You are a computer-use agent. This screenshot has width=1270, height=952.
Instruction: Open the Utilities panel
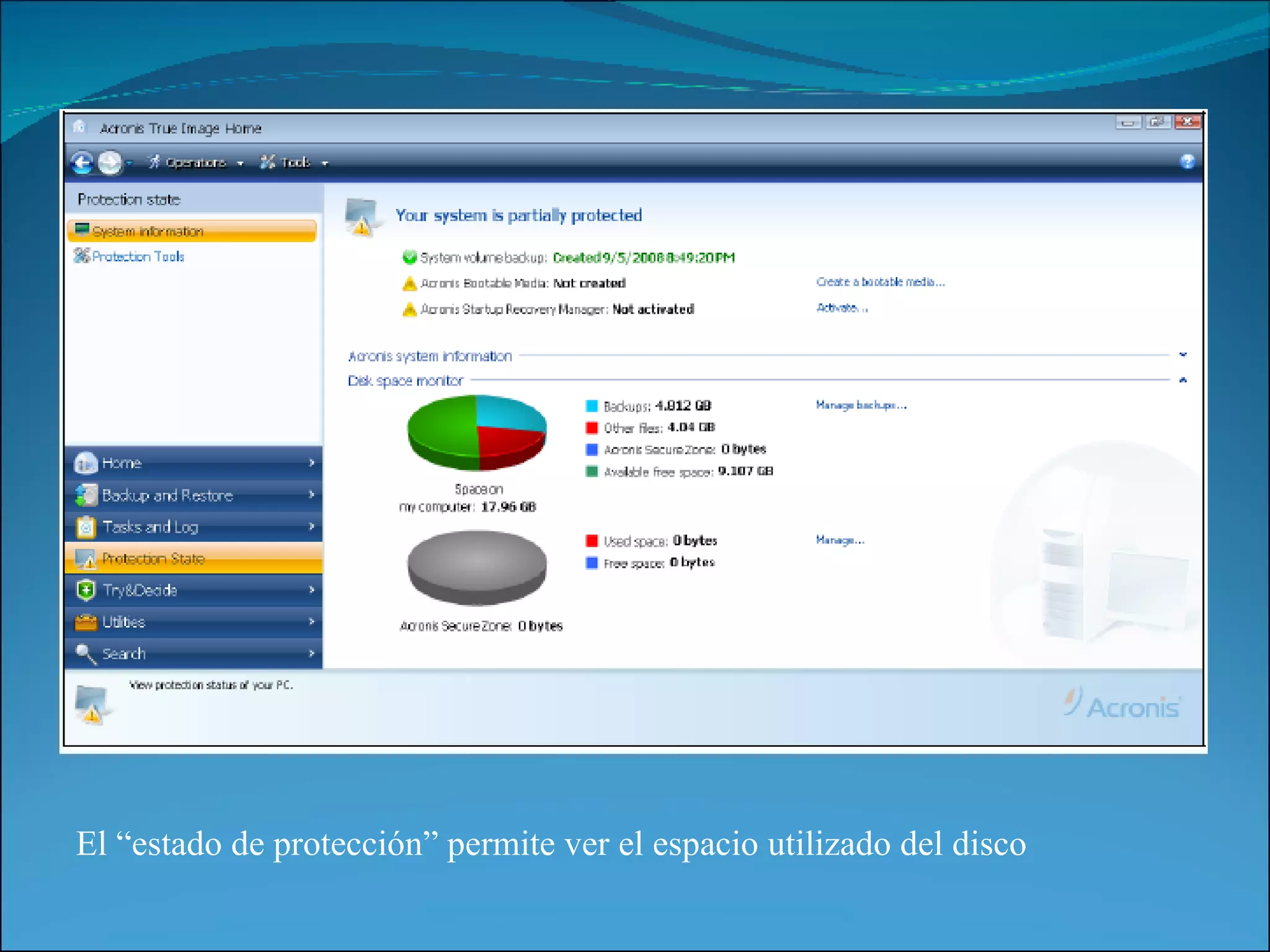point(193,622)
